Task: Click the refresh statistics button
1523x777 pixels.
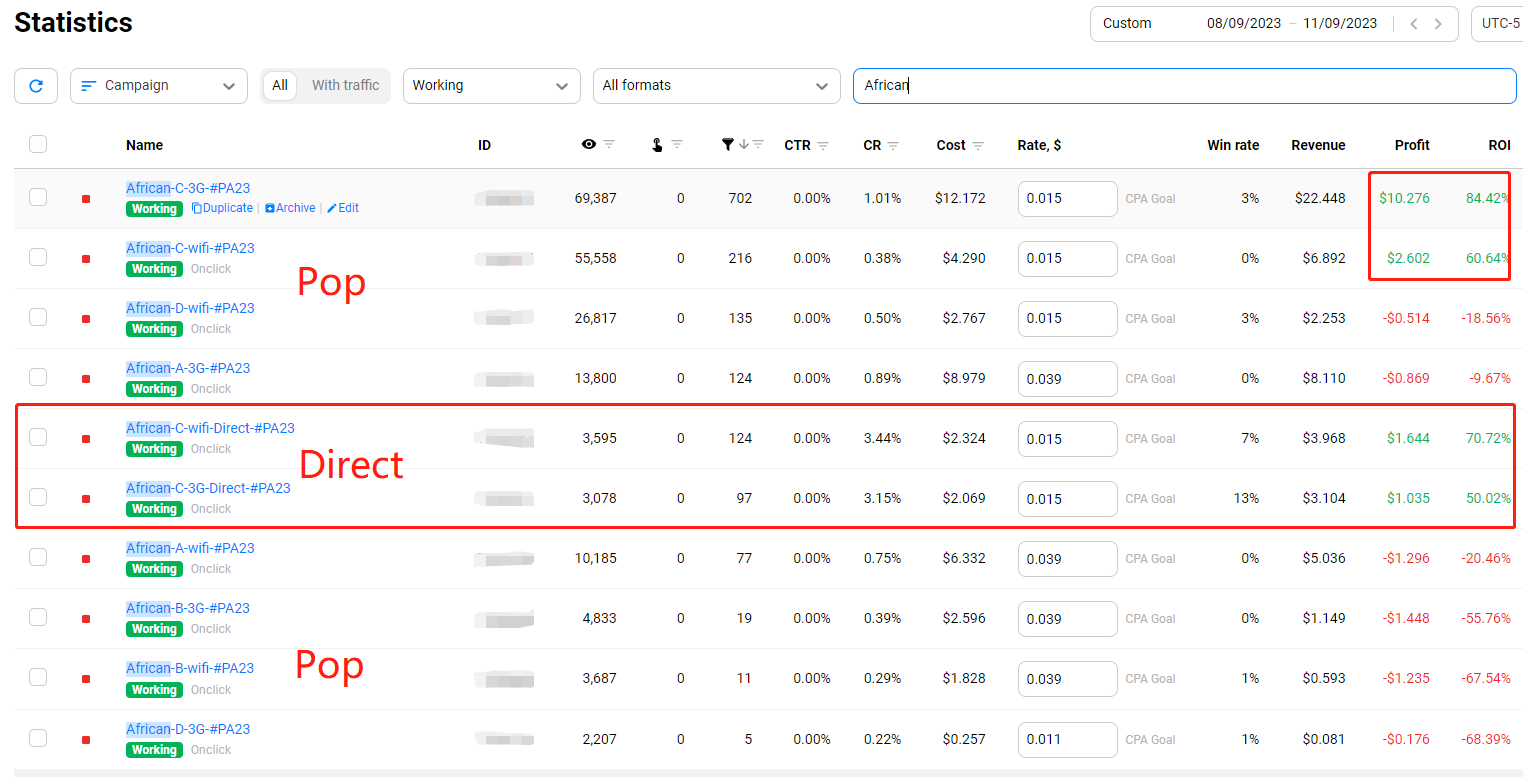Action: pyautogui.click(x=36, y=86)
